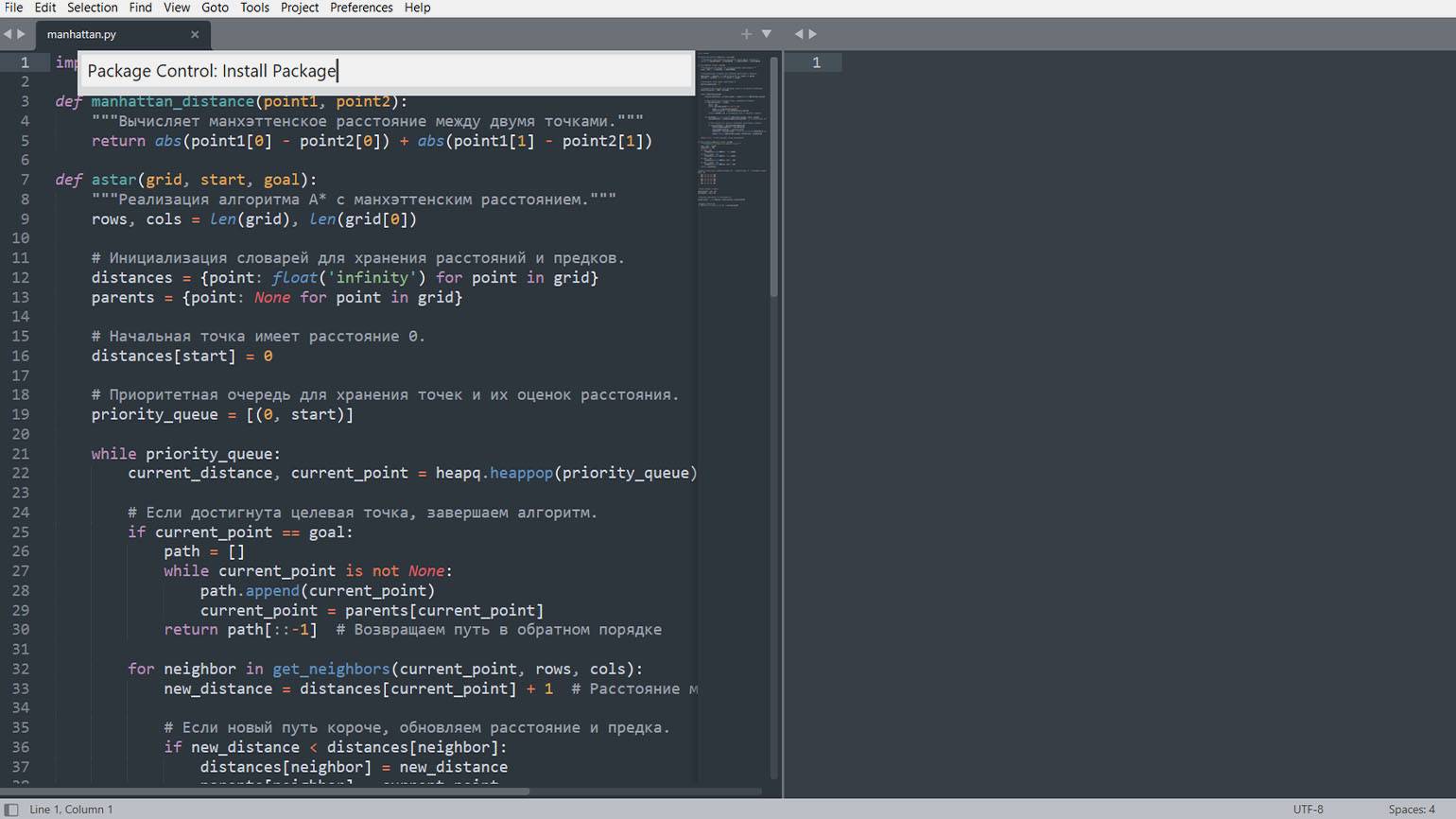1456x819 pixels.
Task: Click the next tab arrow in right pane
Action: 813,34
